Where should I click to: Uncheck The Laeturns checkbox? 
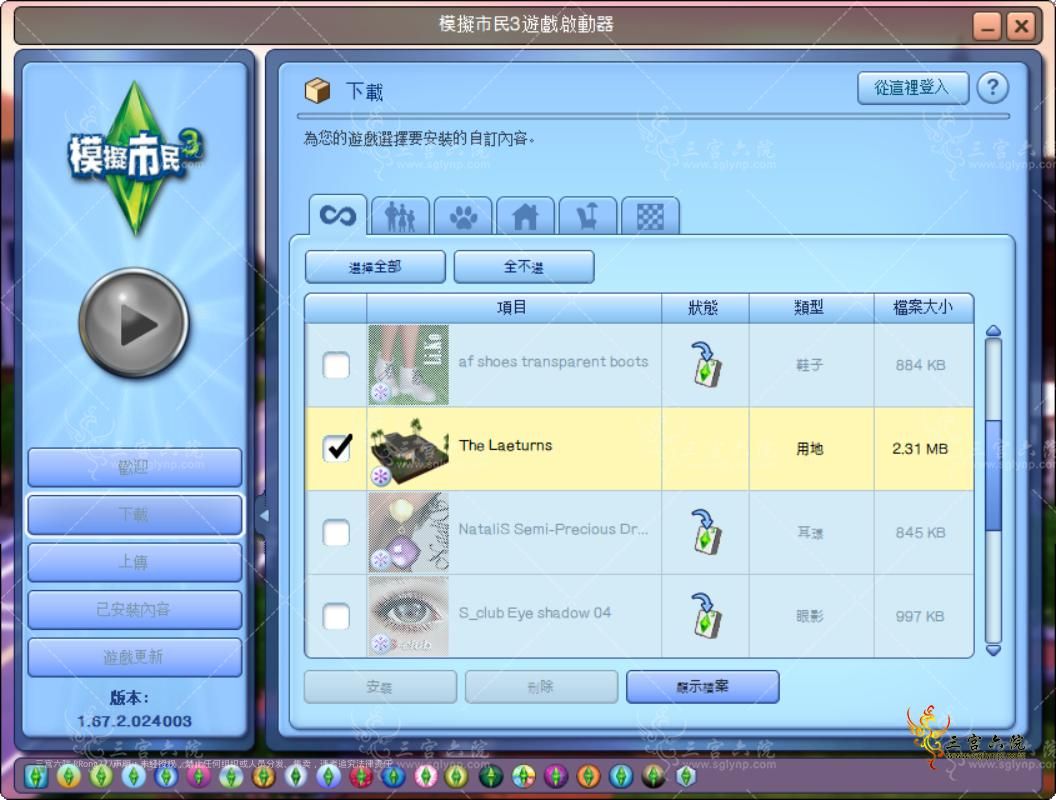click(337, 448)
